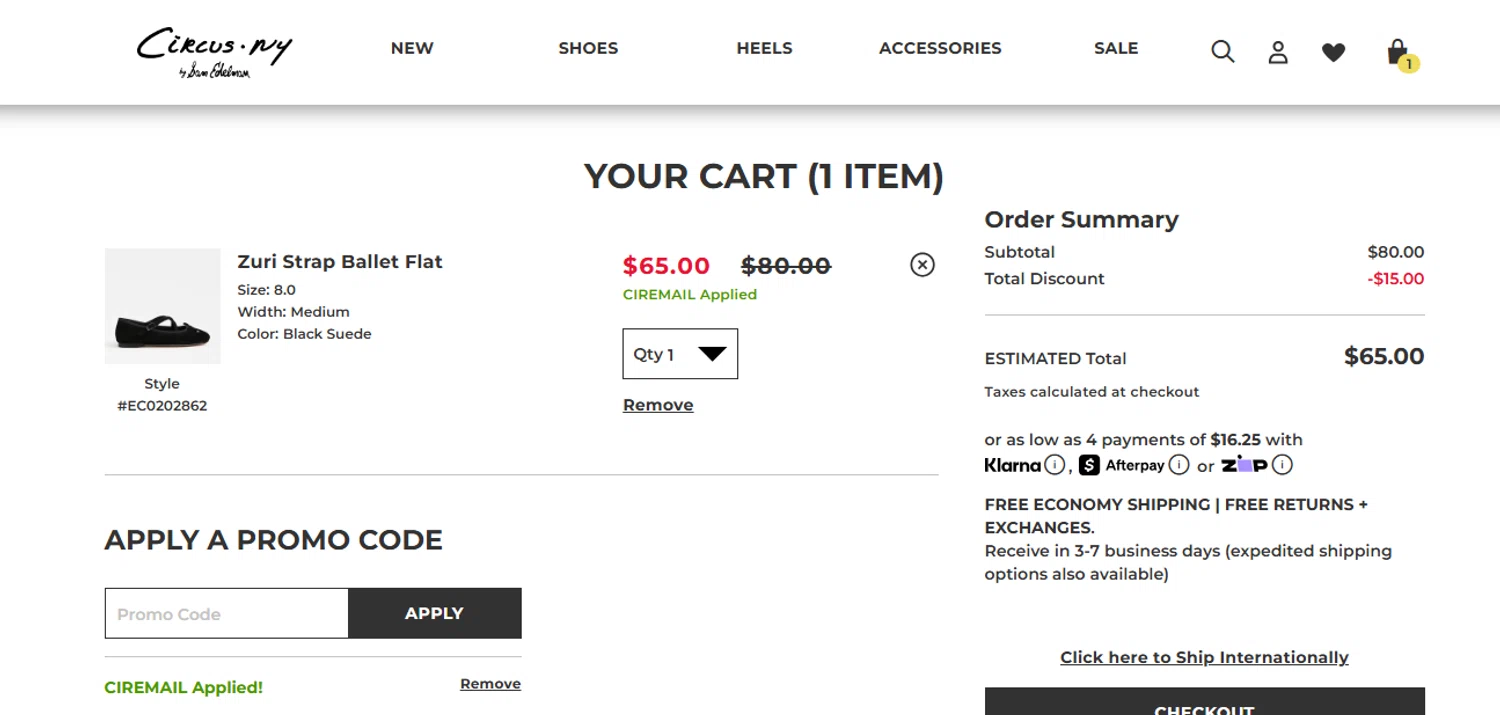Open the ACCESSORIES menu
The image size is (1500, 715).
coord(940,48)
